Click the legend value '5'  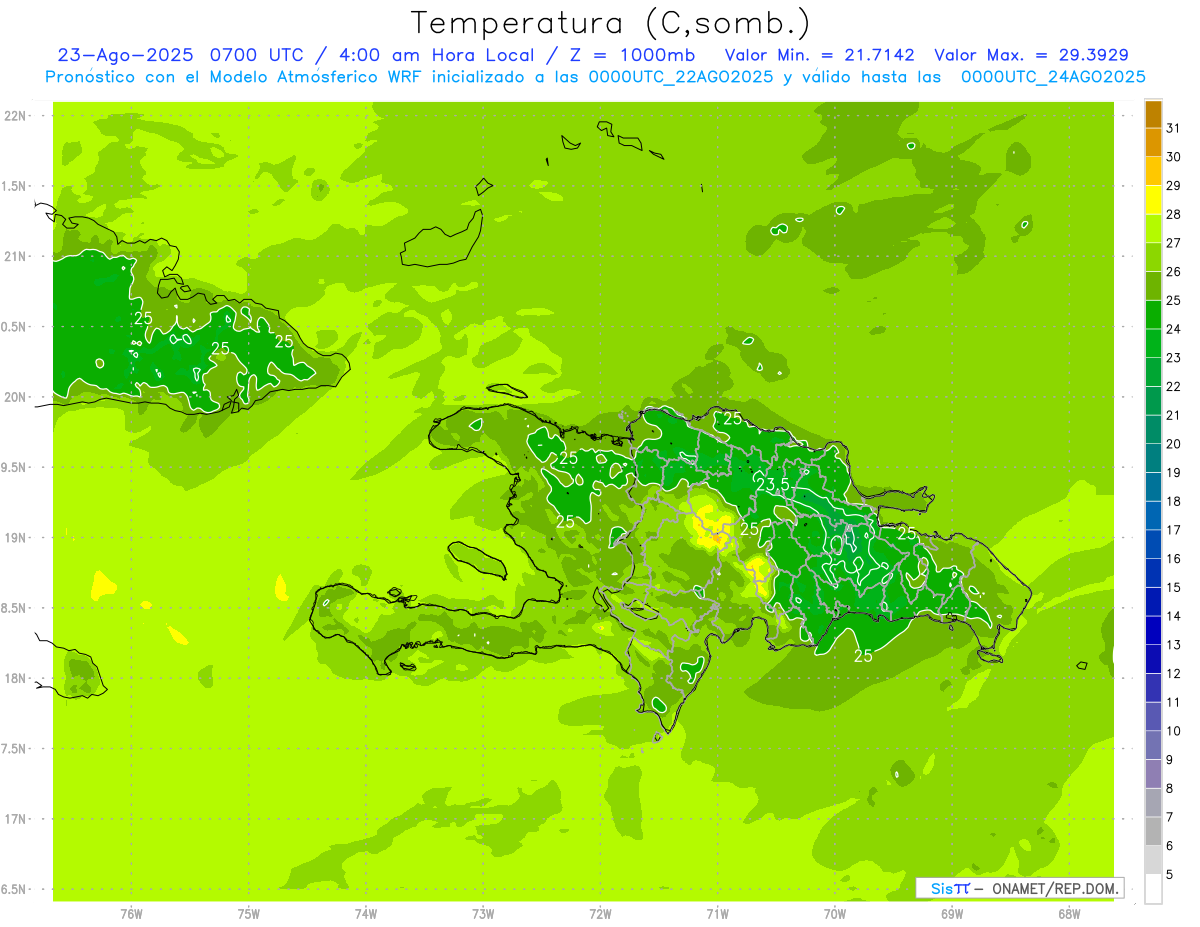[x=1169, y=875]
